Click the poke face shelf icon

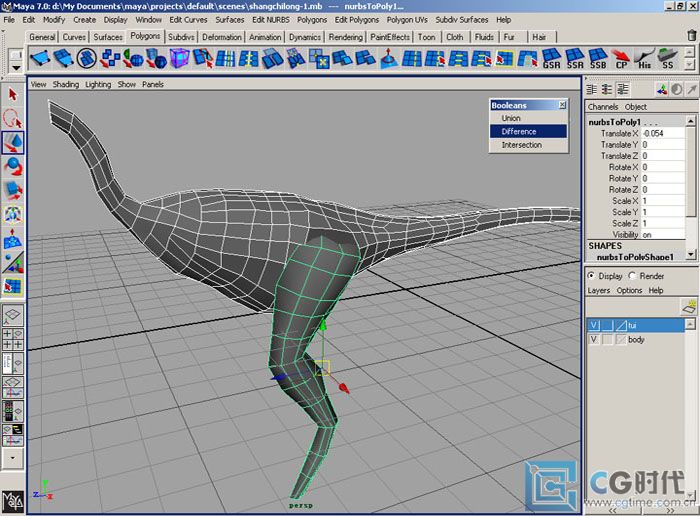pos(388,58)
